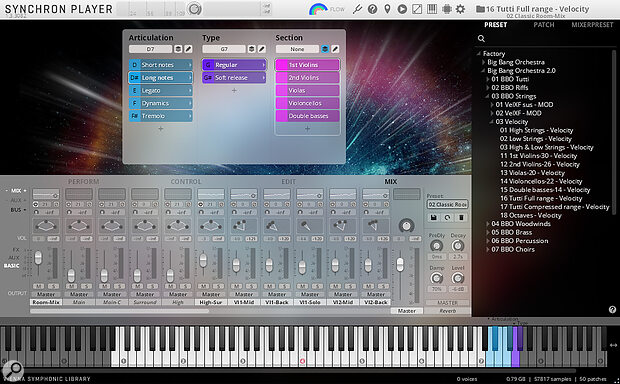
Task: Switch to the PATCH tab
Action: pos(544,25)
